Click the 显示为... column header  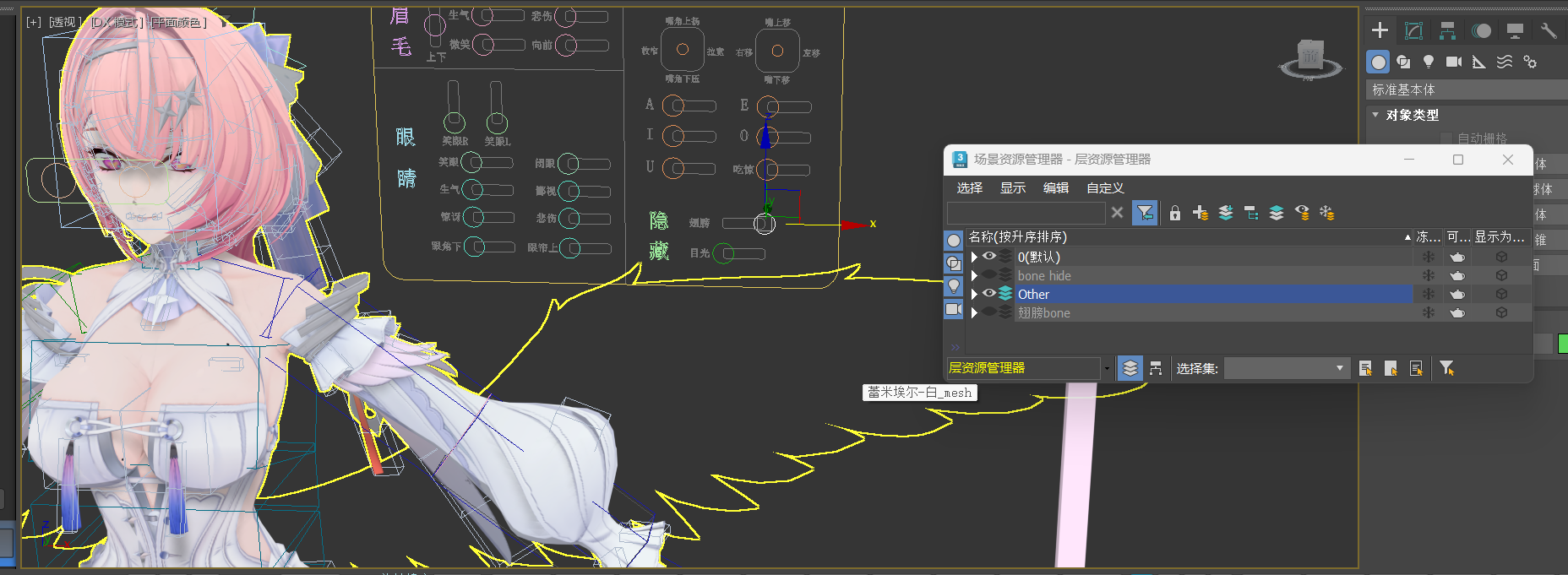(x=1500, y=236)
